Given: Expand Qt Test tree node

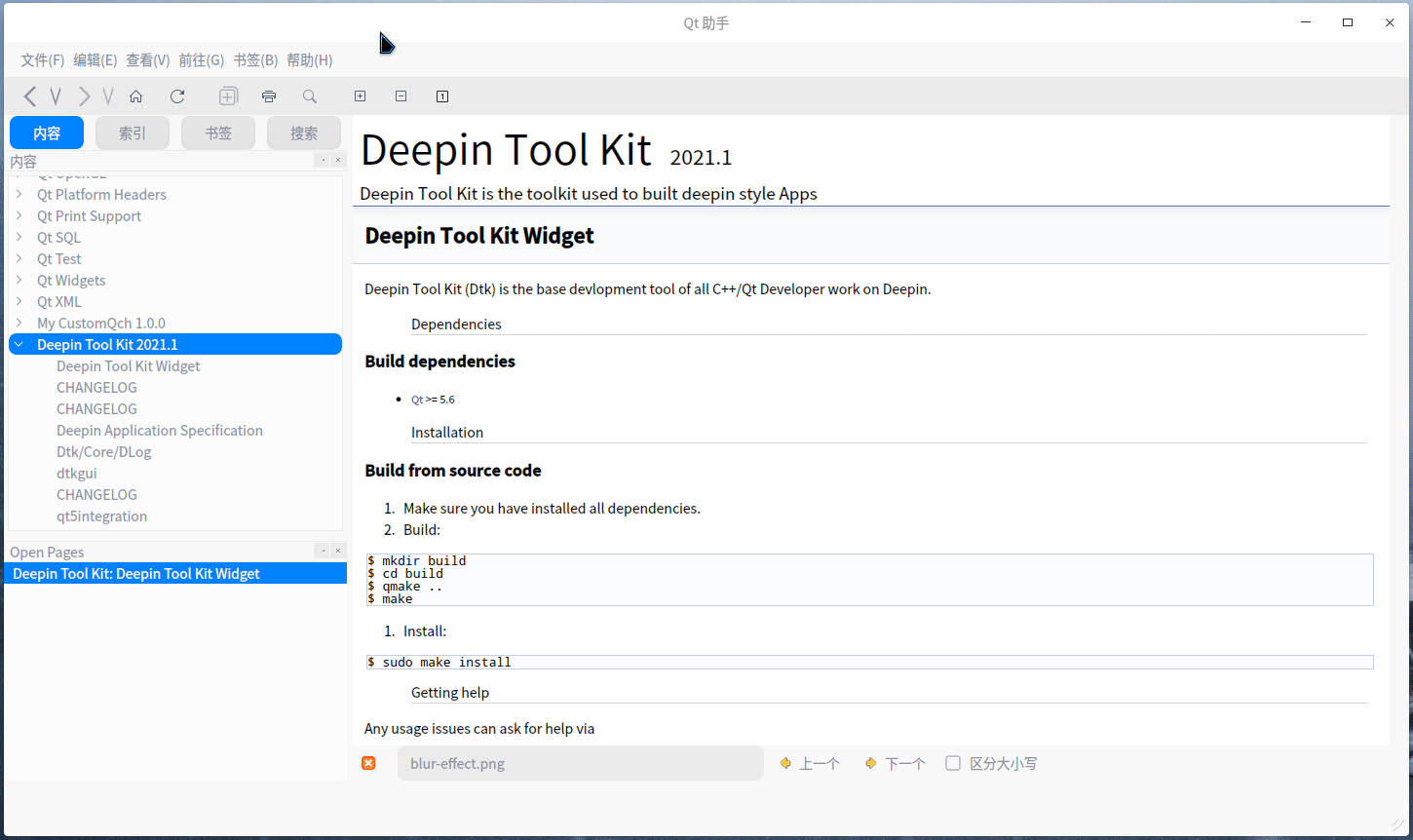Looking at the screenshot, I should pos(19,258).
